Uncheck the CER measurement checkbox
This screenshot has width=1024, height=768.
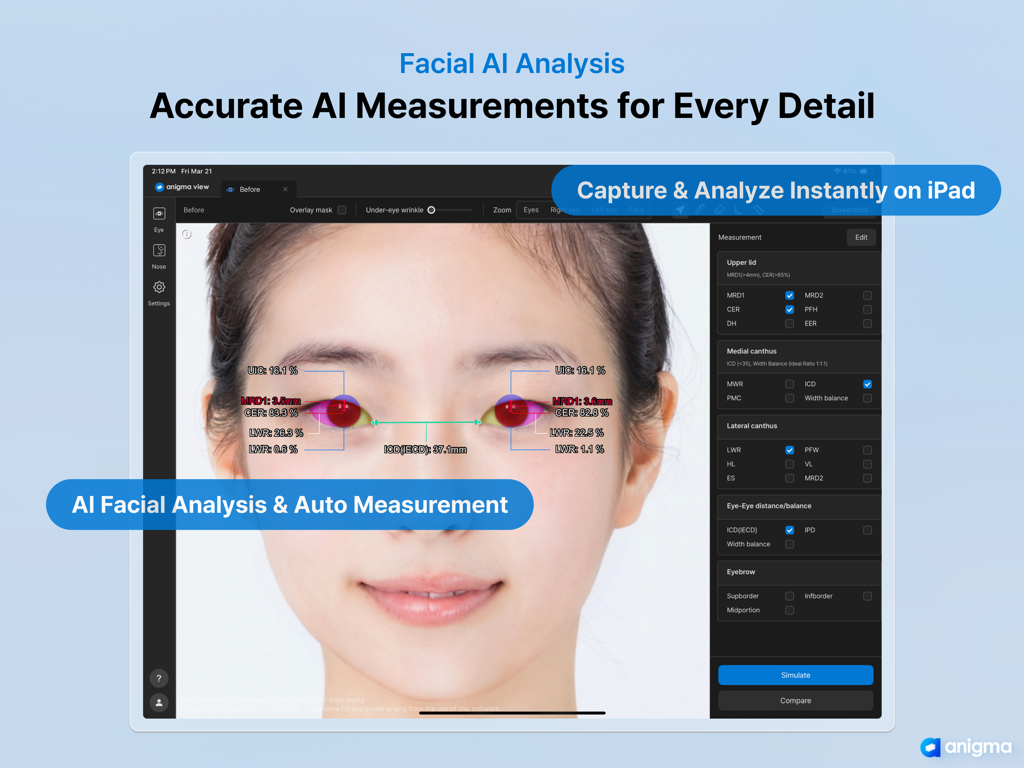(790, 309)
